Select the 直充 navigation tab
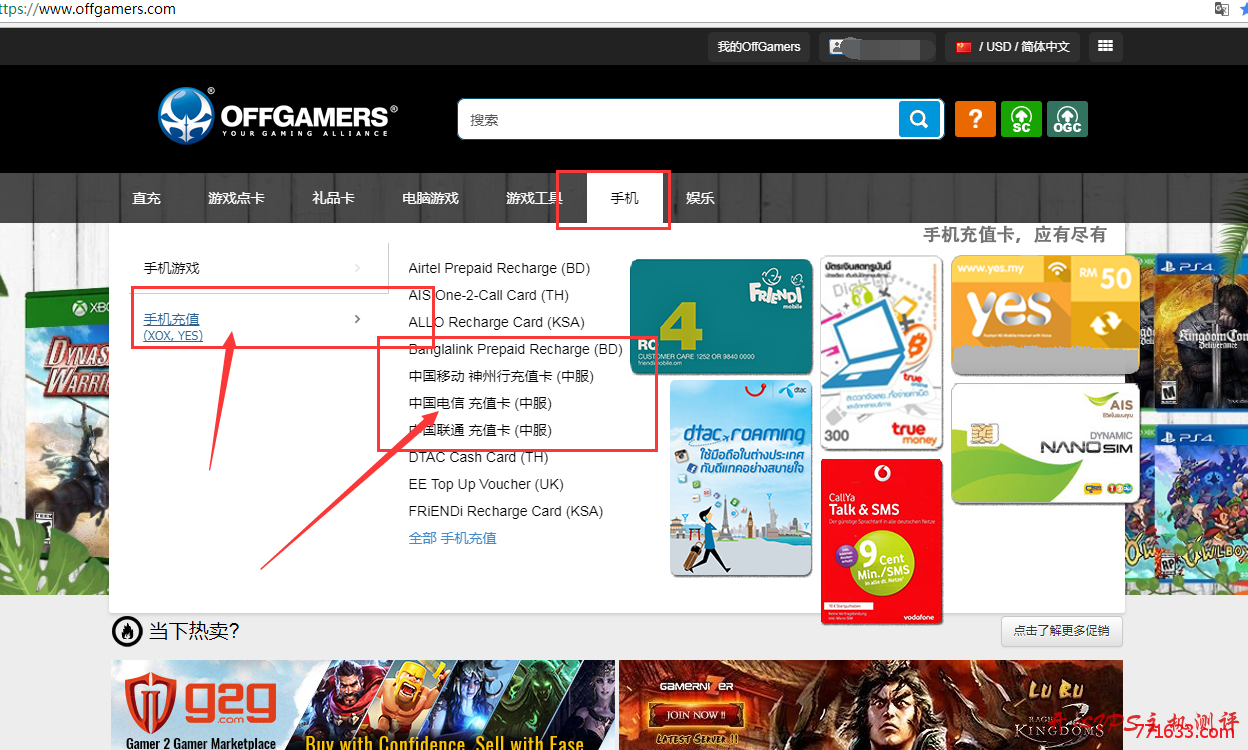The width and height of the screenshot is (1248, 750). pos(146,198)
